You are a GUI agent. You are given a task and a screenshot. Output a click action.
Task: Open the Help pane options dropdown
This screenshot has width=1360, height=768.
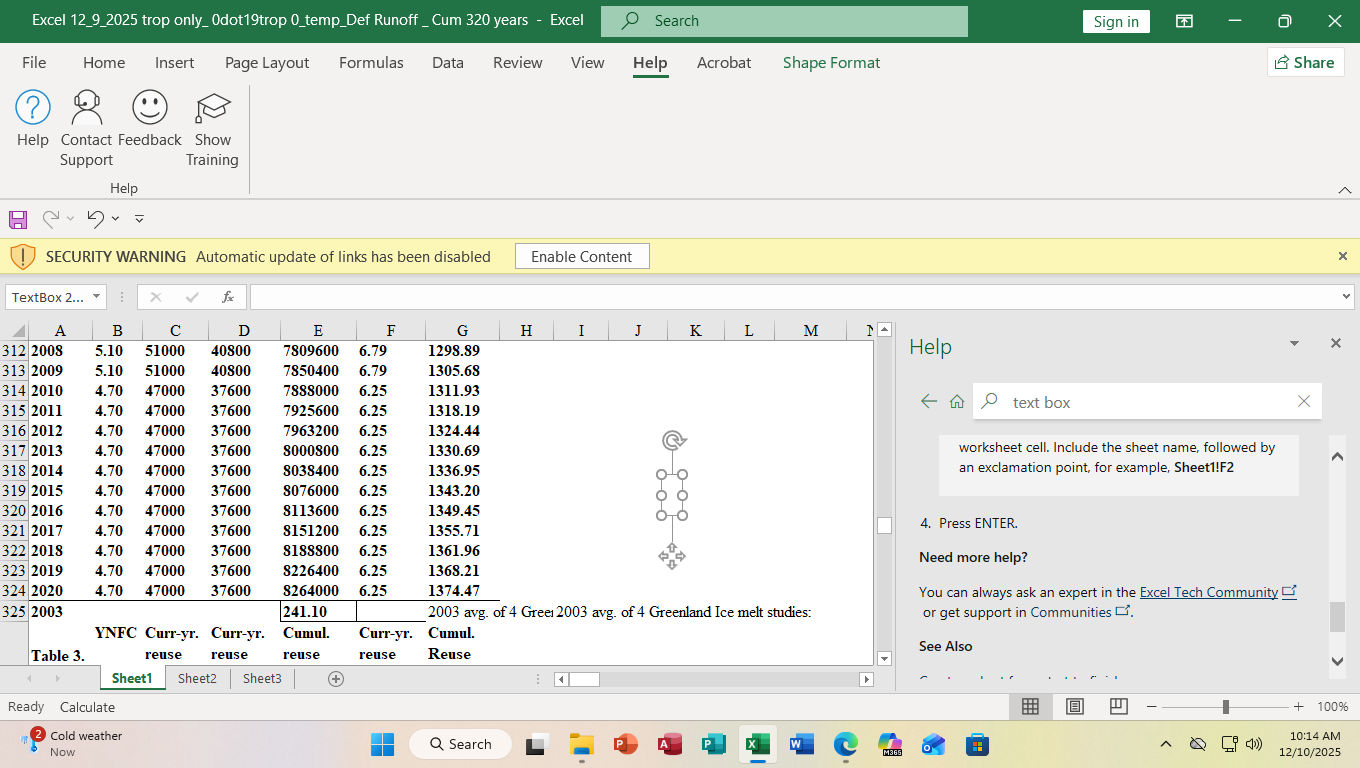point(1295,344)
